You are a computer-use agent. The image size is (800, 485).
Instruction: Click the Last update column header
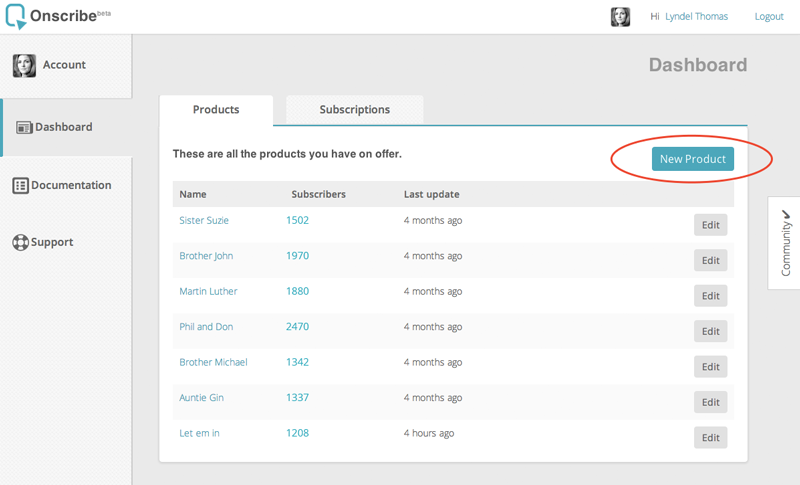click(x=432, y=194)
